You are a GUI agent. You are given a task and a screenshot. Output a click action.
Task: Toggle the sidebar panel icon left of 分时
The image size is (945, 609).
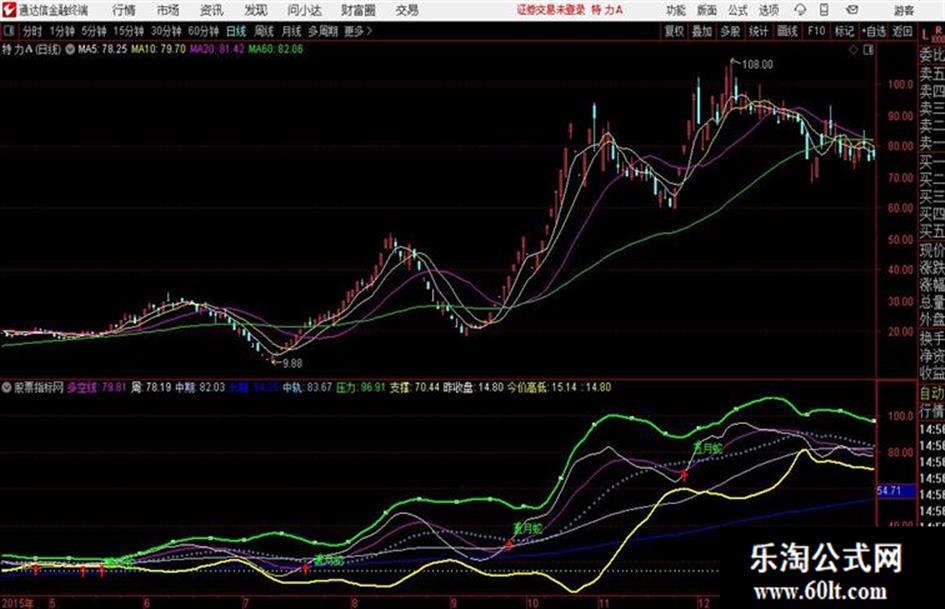[x=8, y=31]
